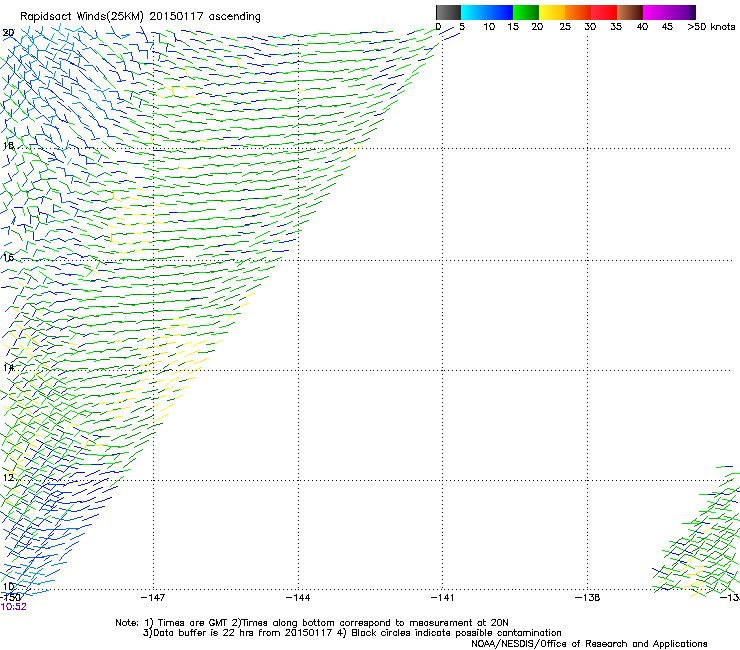The image size is (740, 650).
Task: Click the longitude label '-141'
Action: pyautogui.click(x=443, y=598)
